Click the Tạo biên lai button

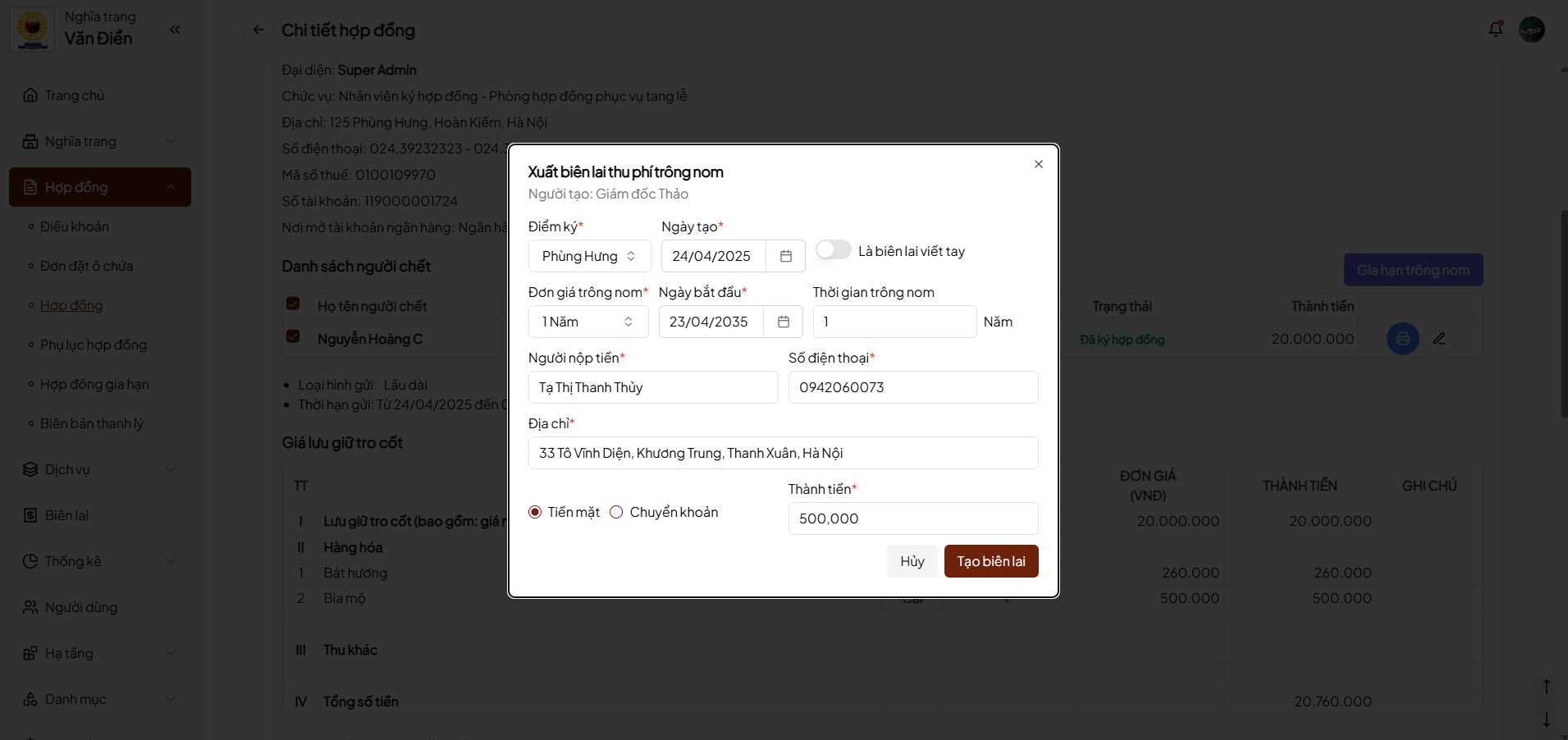pos(990,561)
